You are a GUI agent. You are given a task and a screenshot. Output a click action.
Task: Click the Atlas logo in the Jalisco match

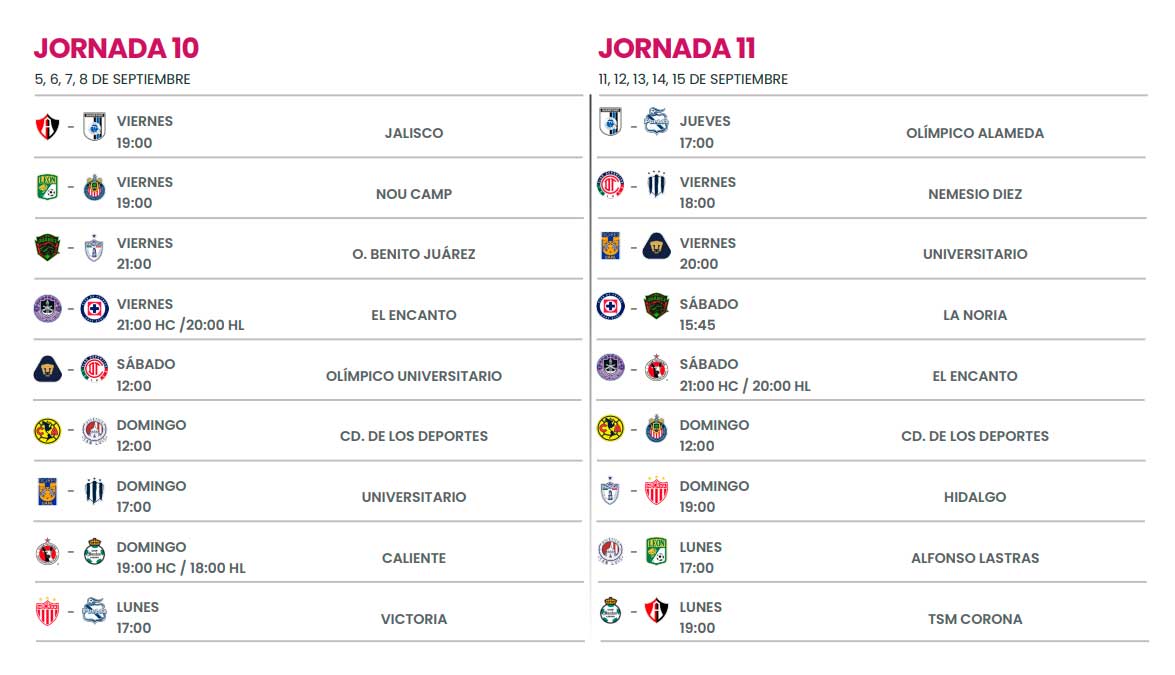point(47,127)
